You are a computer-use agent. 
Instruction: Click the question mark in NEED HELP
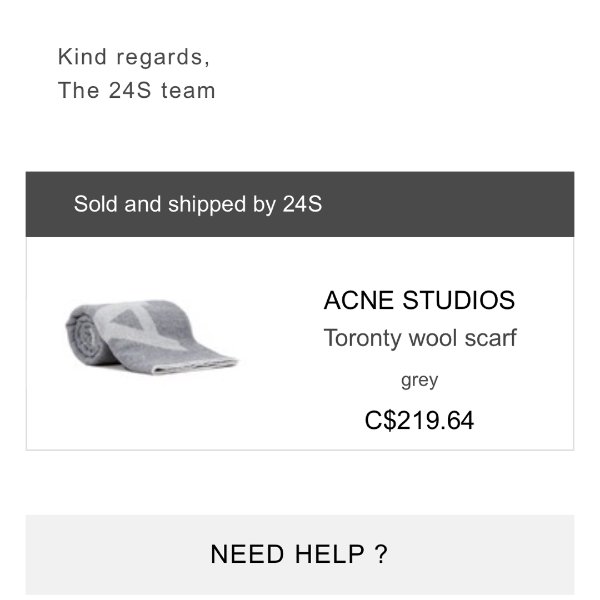pos(380,555)
